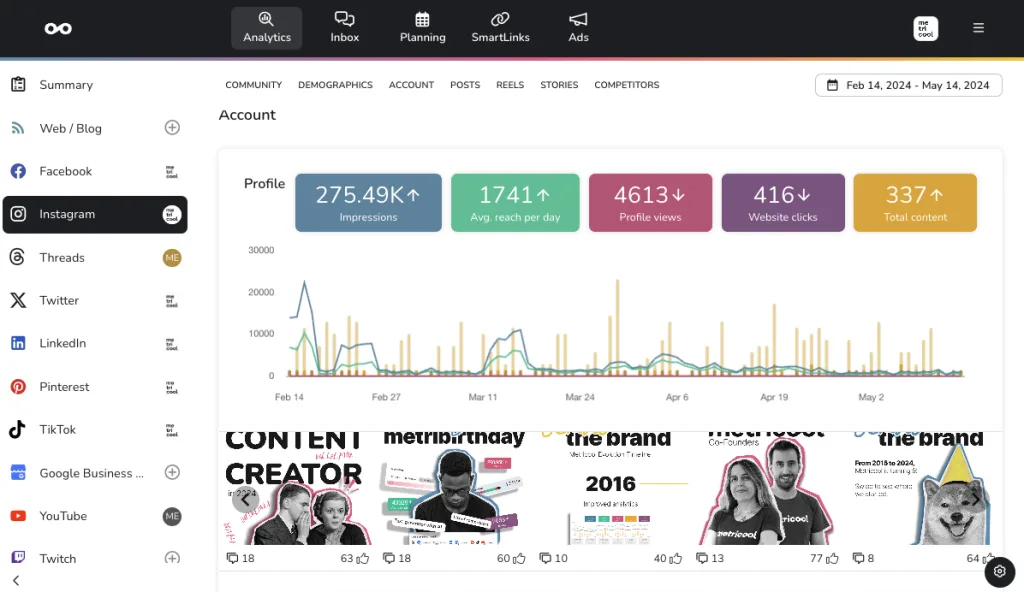Click the TikTok account badge
Screen dimensions: 1024x592
point(172,430)
